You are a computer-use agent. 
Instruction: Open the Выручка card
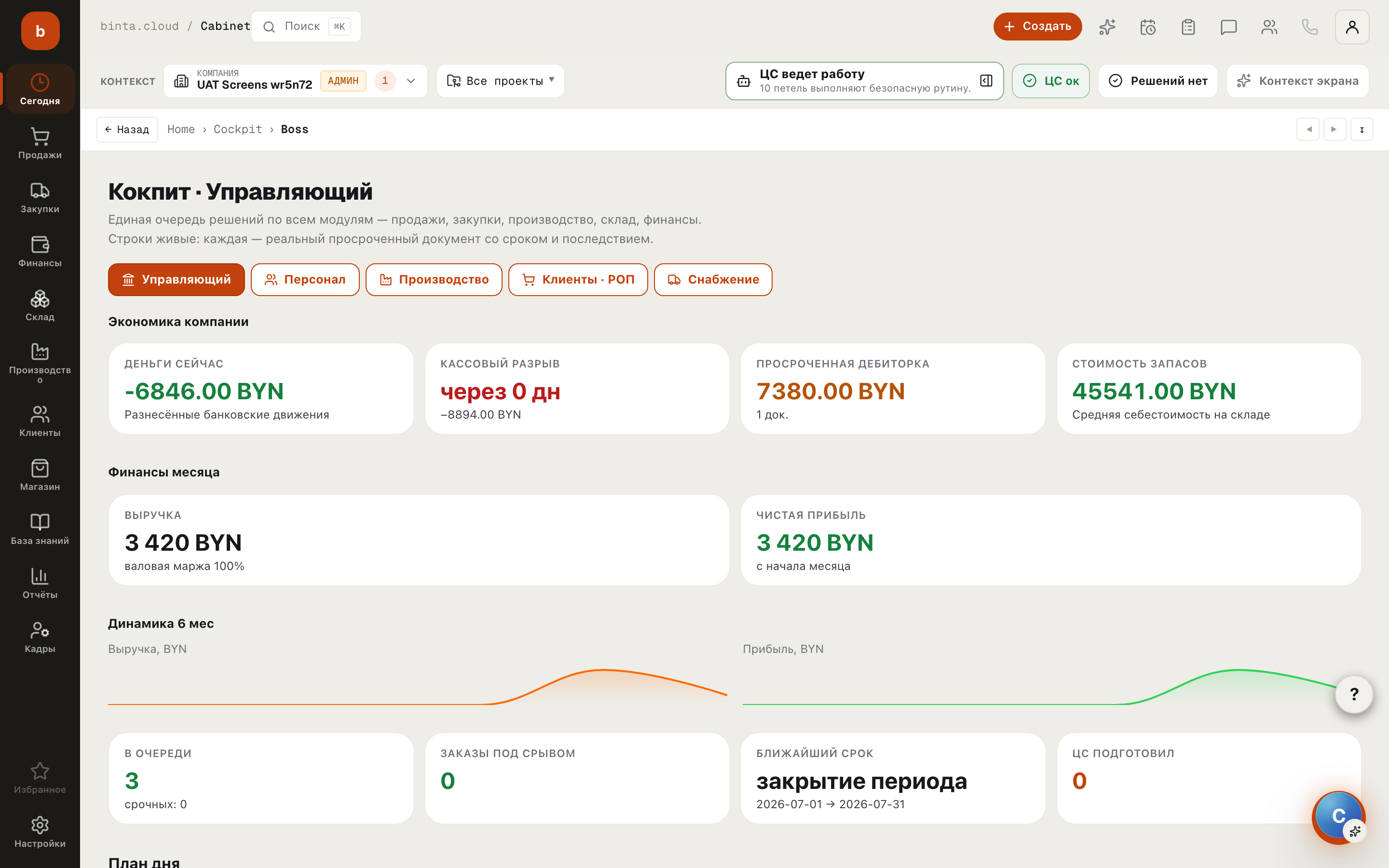pos(419,540)
